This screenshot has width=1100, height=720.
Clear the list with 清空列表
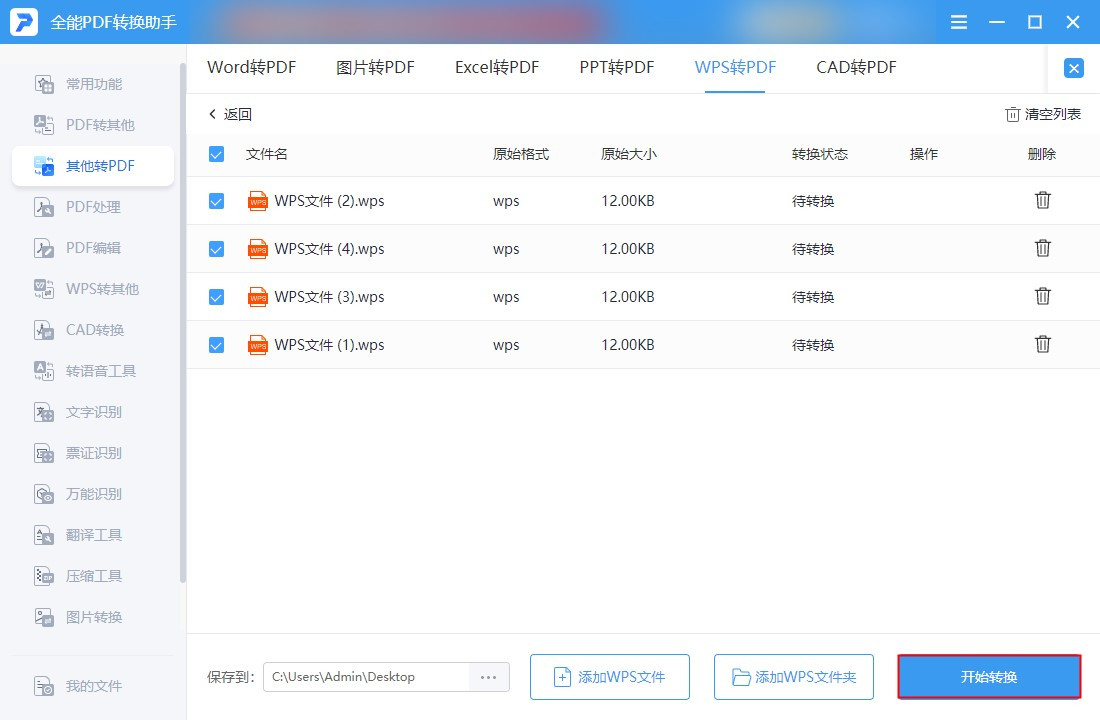click(1043, 114)
